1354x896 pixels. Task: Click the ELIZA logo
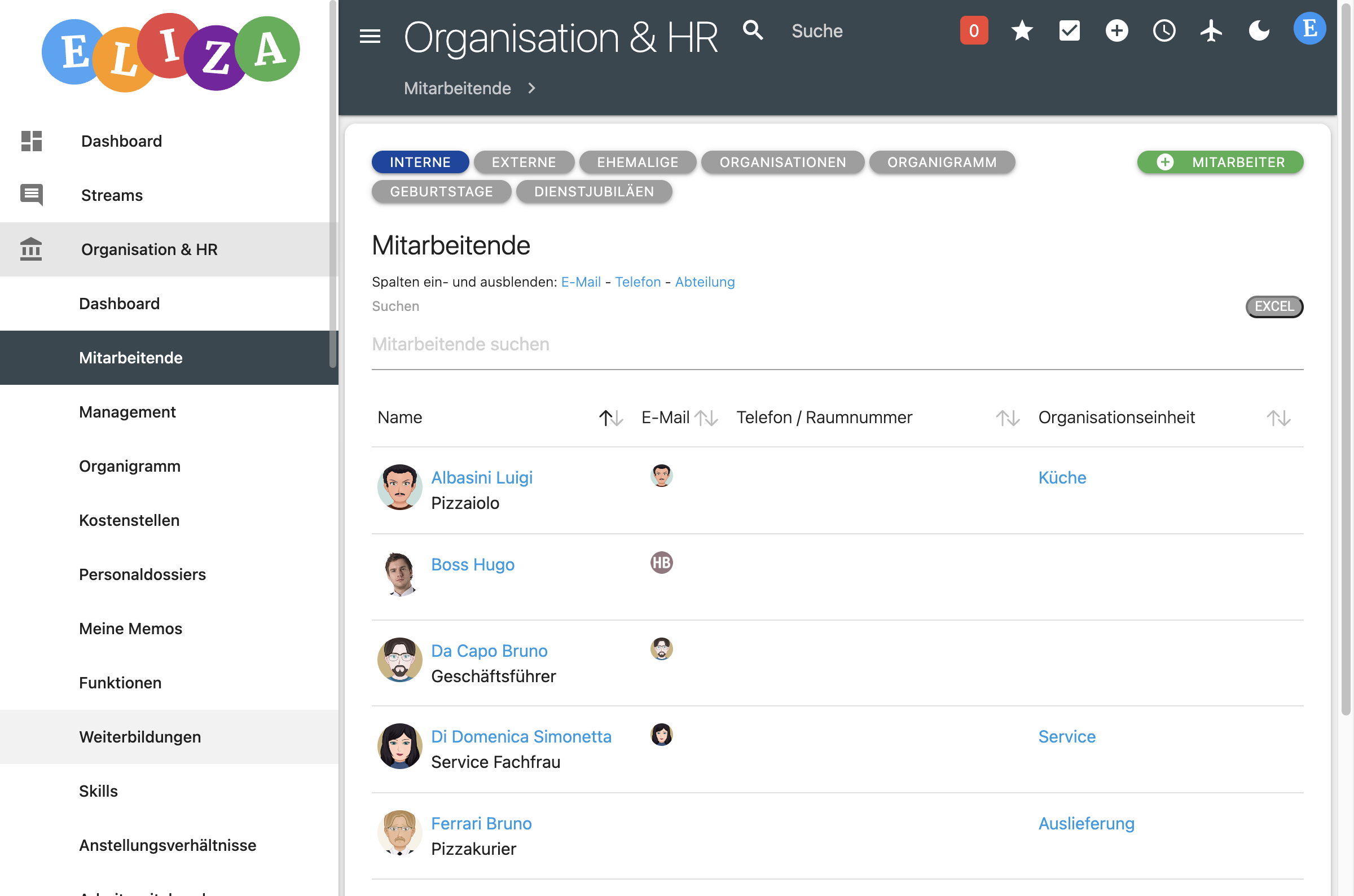[x=170, y=52]
